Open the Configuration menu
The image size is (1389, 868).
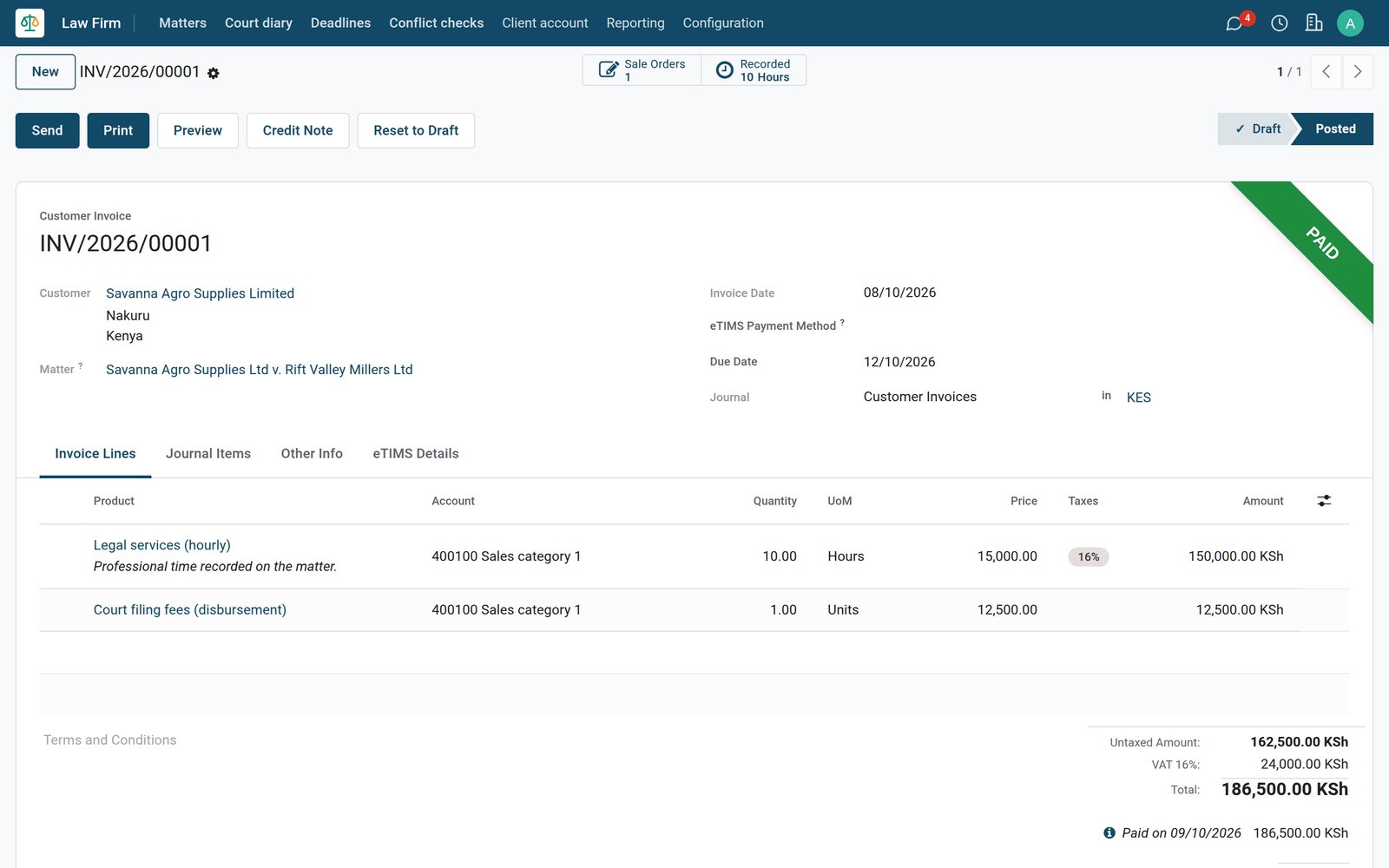pyautogui.click(x=723, y=23)
